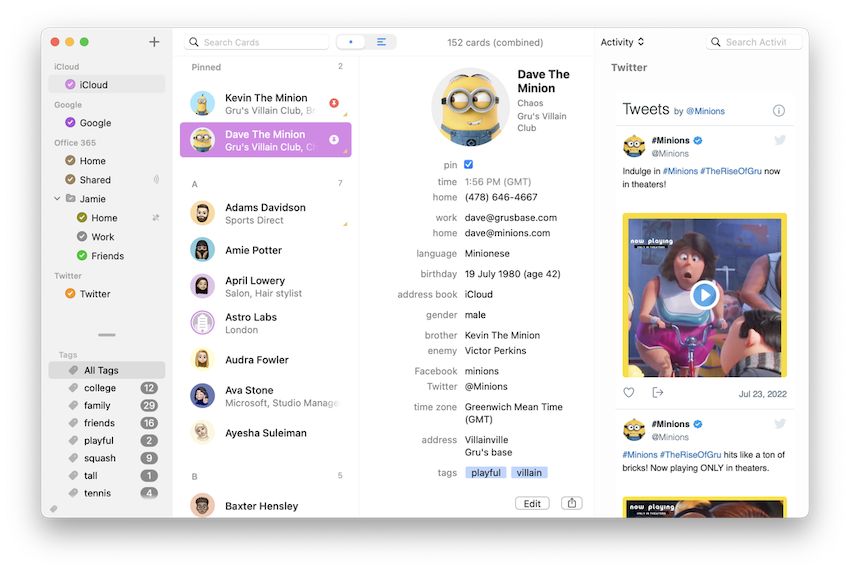This screenshot has height=572, width=850.
Task: Select Office 365 Home group
Action: pos(107,160)
